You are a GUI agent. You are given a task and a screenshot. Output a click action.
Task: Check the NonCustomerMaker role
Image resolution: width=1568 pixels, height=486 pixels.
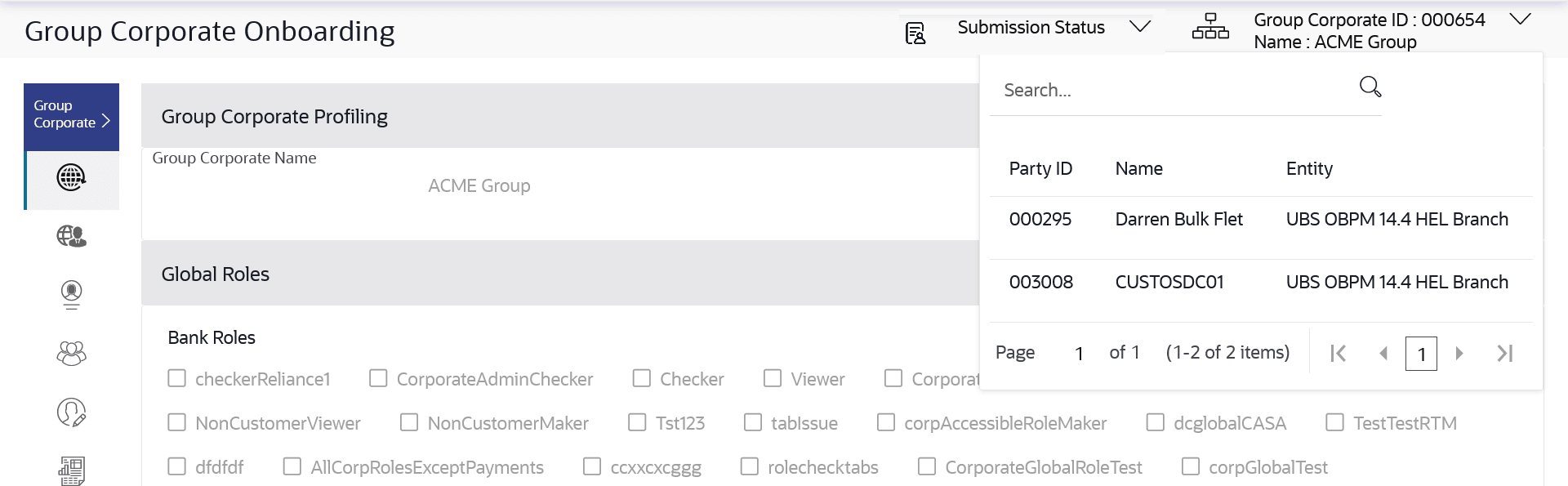[409, 422]
